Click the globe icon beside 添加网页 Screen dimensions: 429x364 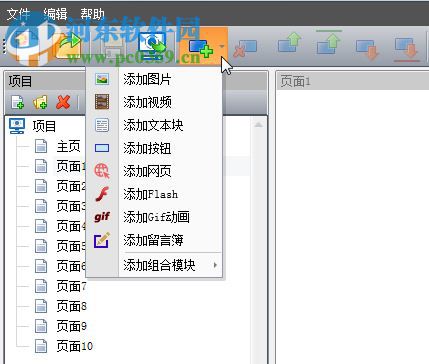(102, 171)
